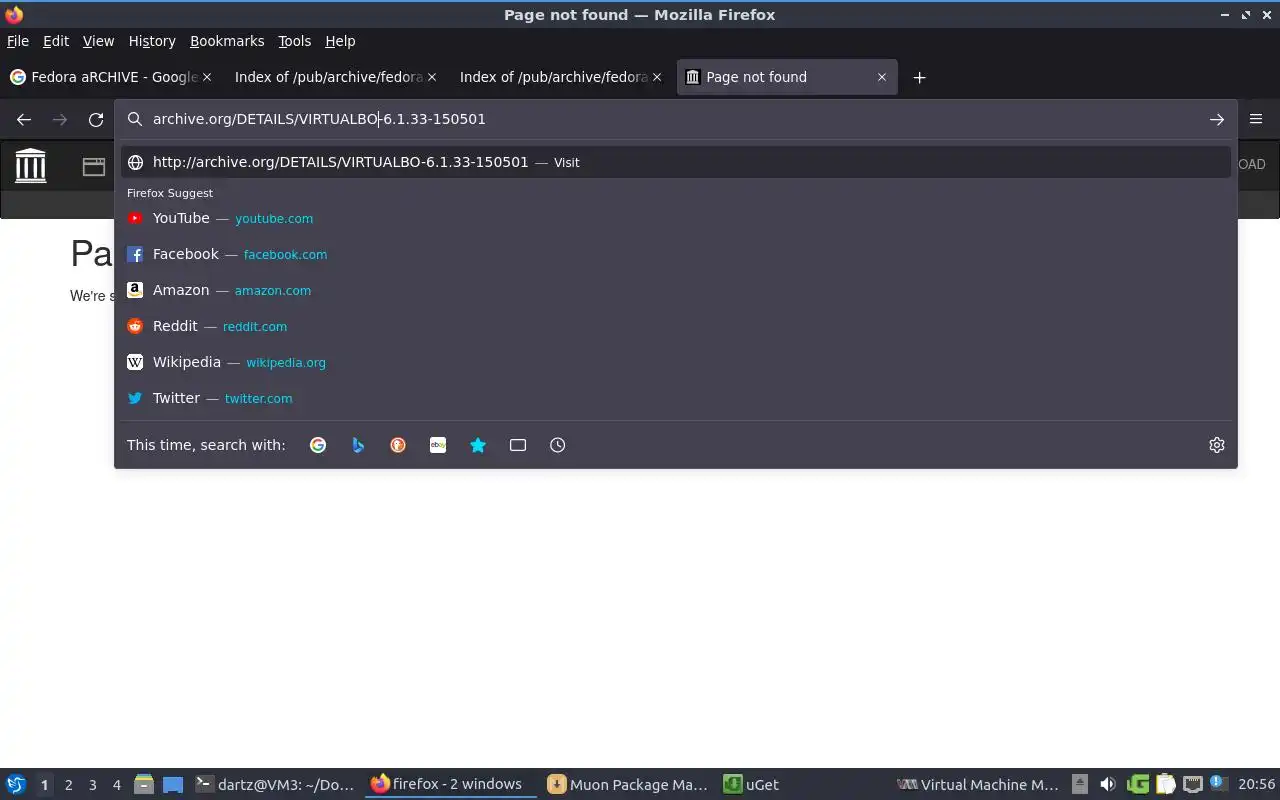This screenshot has width=1280, height=800.
Task: Search this time in History
Action: click(558, 445)
